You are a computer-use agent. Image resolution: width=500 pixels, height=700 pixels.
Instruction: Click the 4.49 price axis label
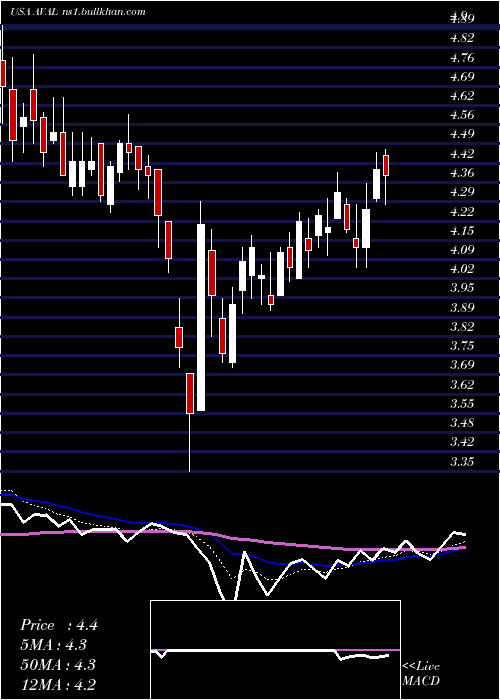tap(462, 134)
